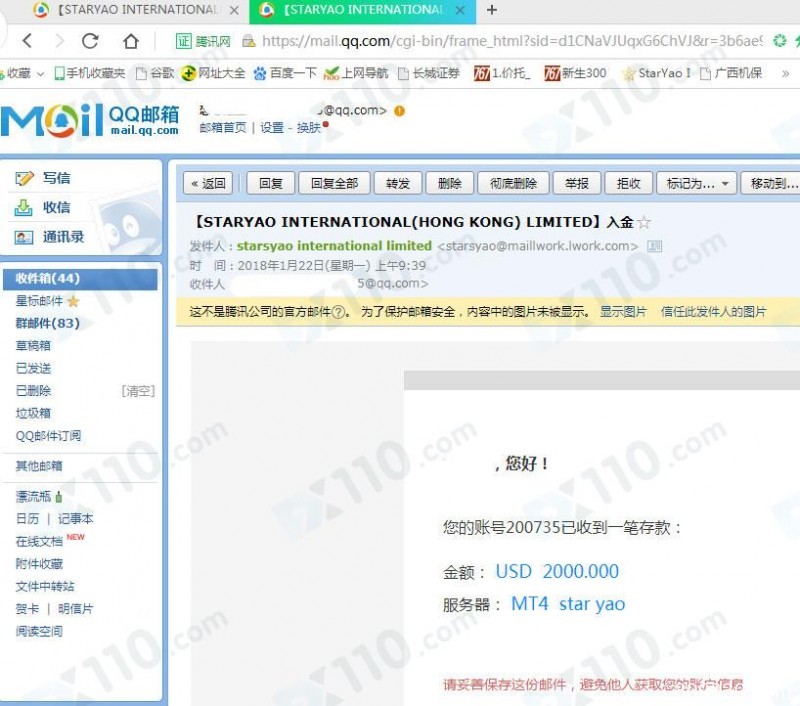The image size is (800, 706).
Task: Open the 谷歌 bookmark
Action: coord(155,73)
